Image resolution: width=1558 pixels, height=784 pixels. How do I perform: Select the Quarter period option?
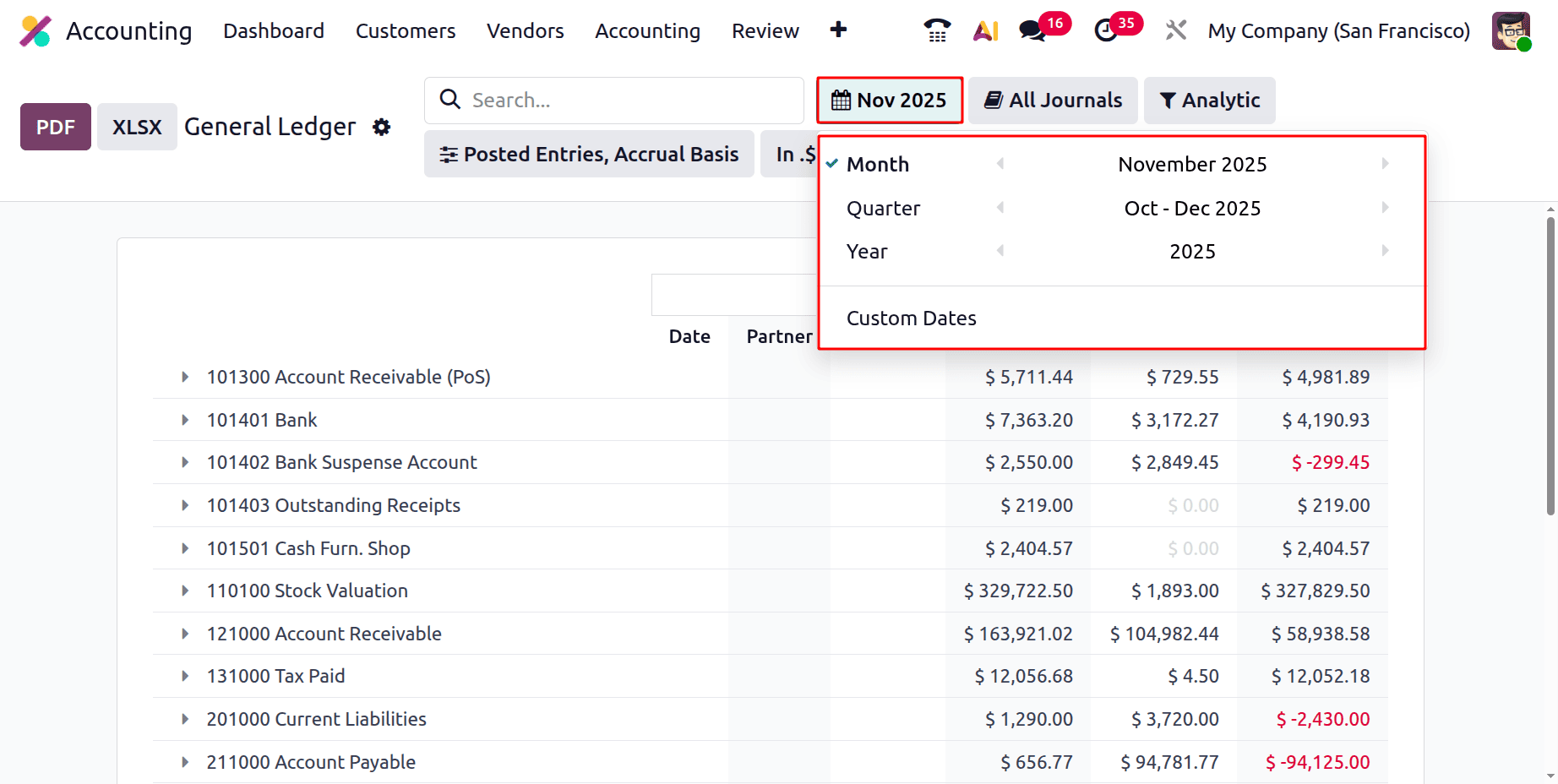883,209
